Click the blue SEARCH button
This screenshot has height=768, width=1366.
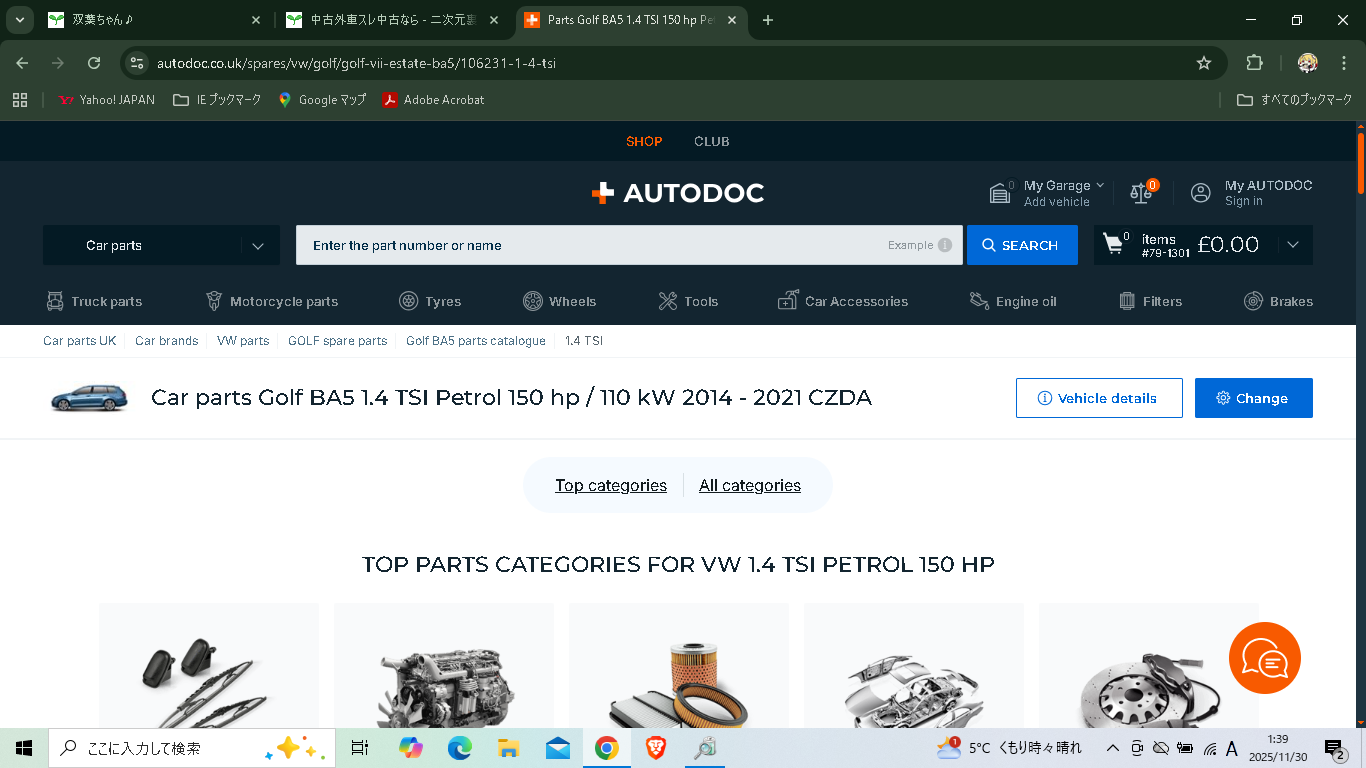1021,245
